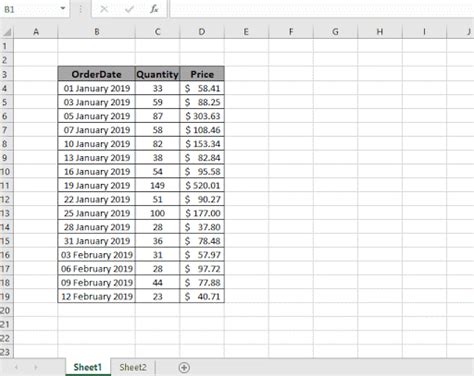Screen dimensions: 474x376
Task: Click the Insert Function fx icon
Action: pyautogui.click(x=154, y=9)
